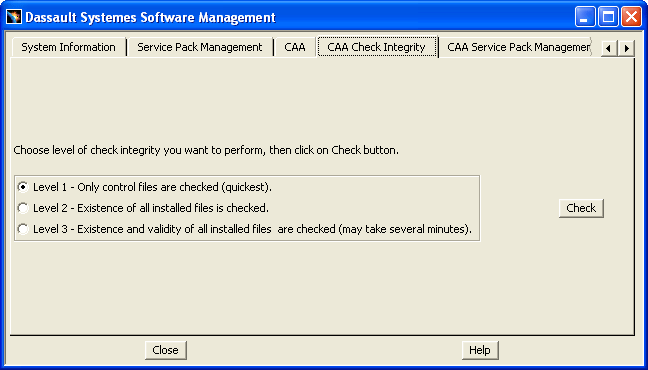Open Help with the Help button
Screen dimensions: 648x370
480,350
